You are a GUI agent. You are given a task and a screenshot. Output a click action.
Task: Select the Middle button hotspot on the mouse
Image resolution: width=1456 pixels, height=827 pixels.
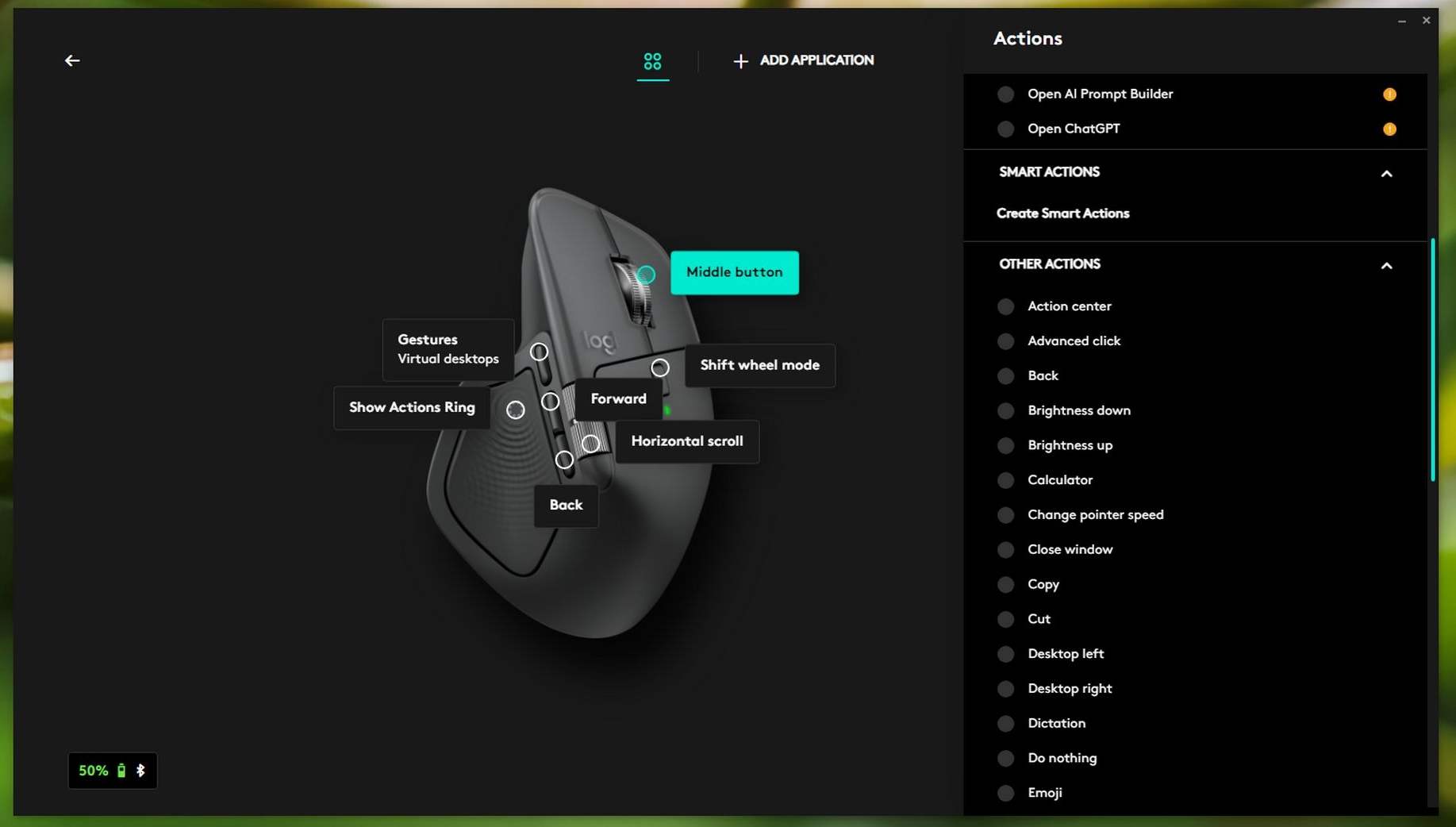point(646,275)
